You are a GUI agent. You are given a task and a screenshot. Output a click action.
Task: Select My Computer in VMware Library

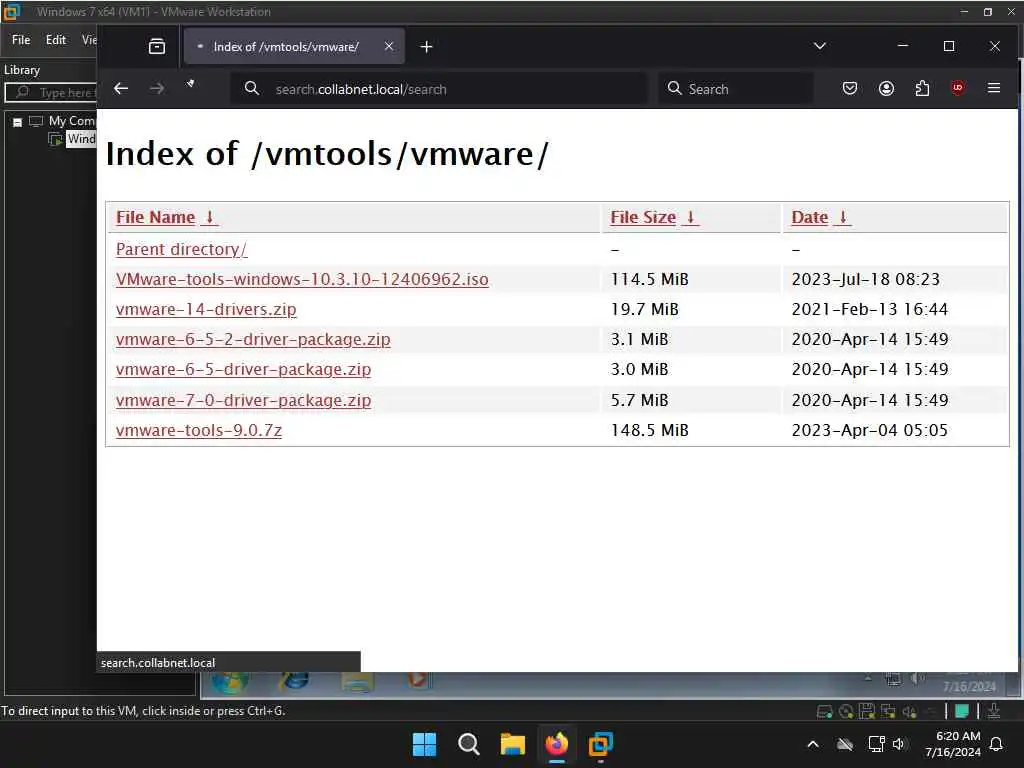pyautogui.click(x=72, y=121)
